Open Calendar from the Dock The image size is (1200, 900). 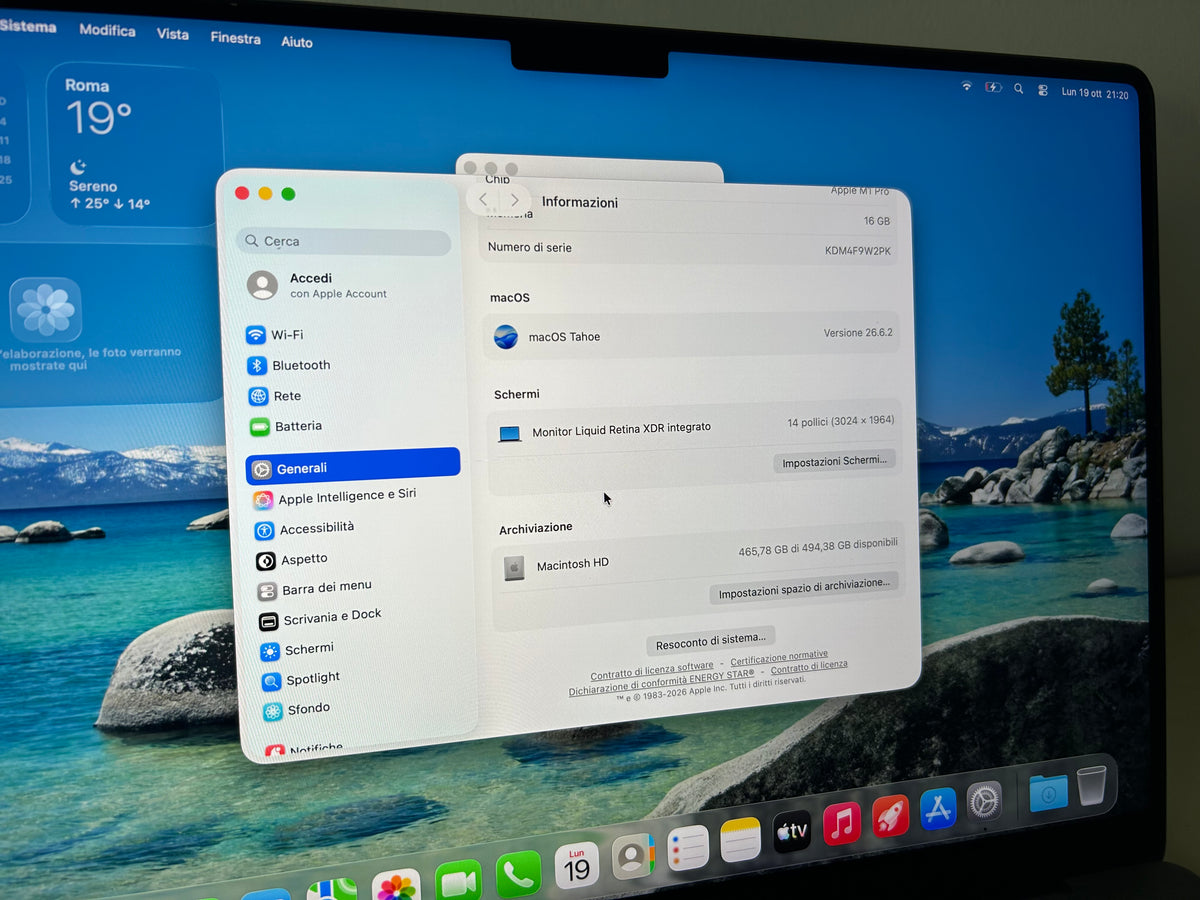coord(577,865)
